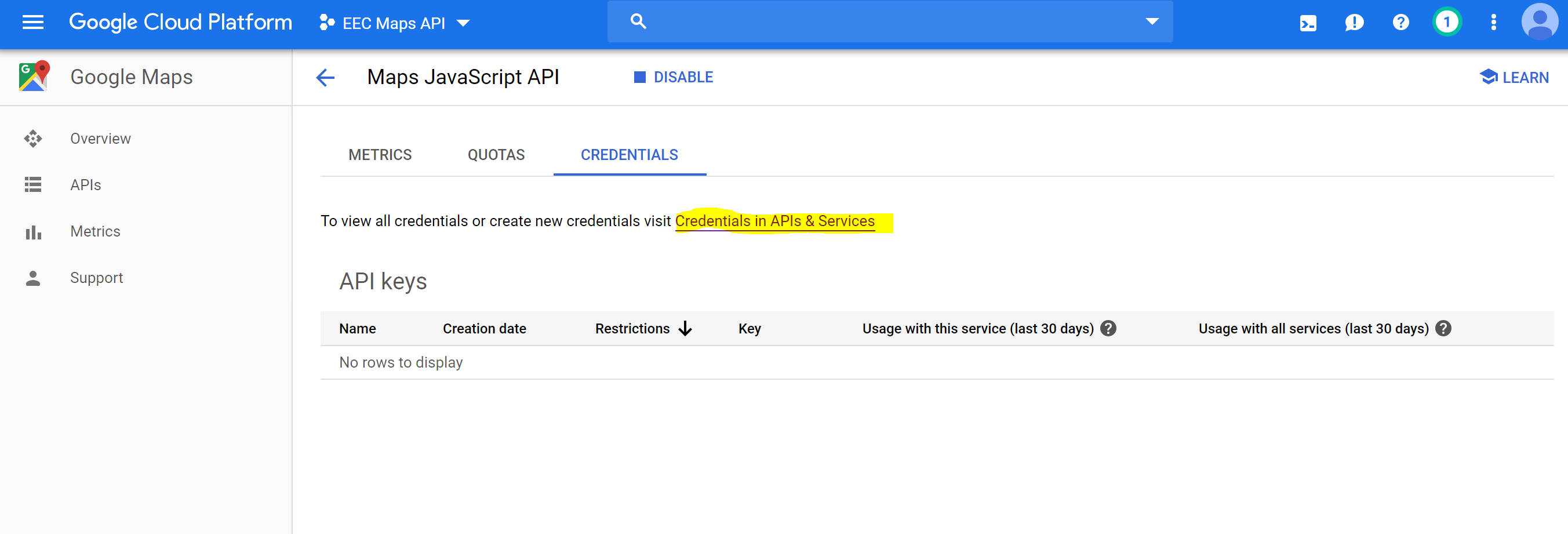Disable the Maps JavaScript API

(673, 77)
